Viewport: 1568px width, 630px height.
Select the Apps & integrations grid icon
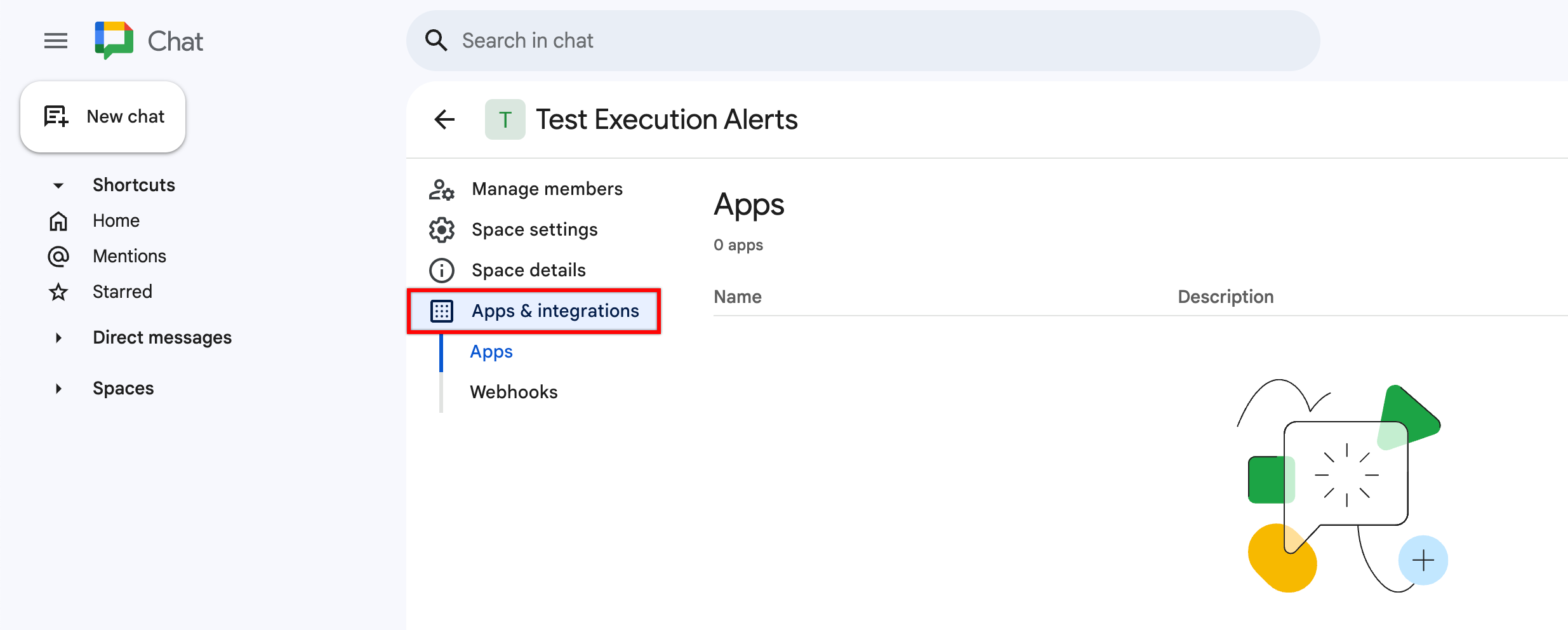(x=441, y=311)
